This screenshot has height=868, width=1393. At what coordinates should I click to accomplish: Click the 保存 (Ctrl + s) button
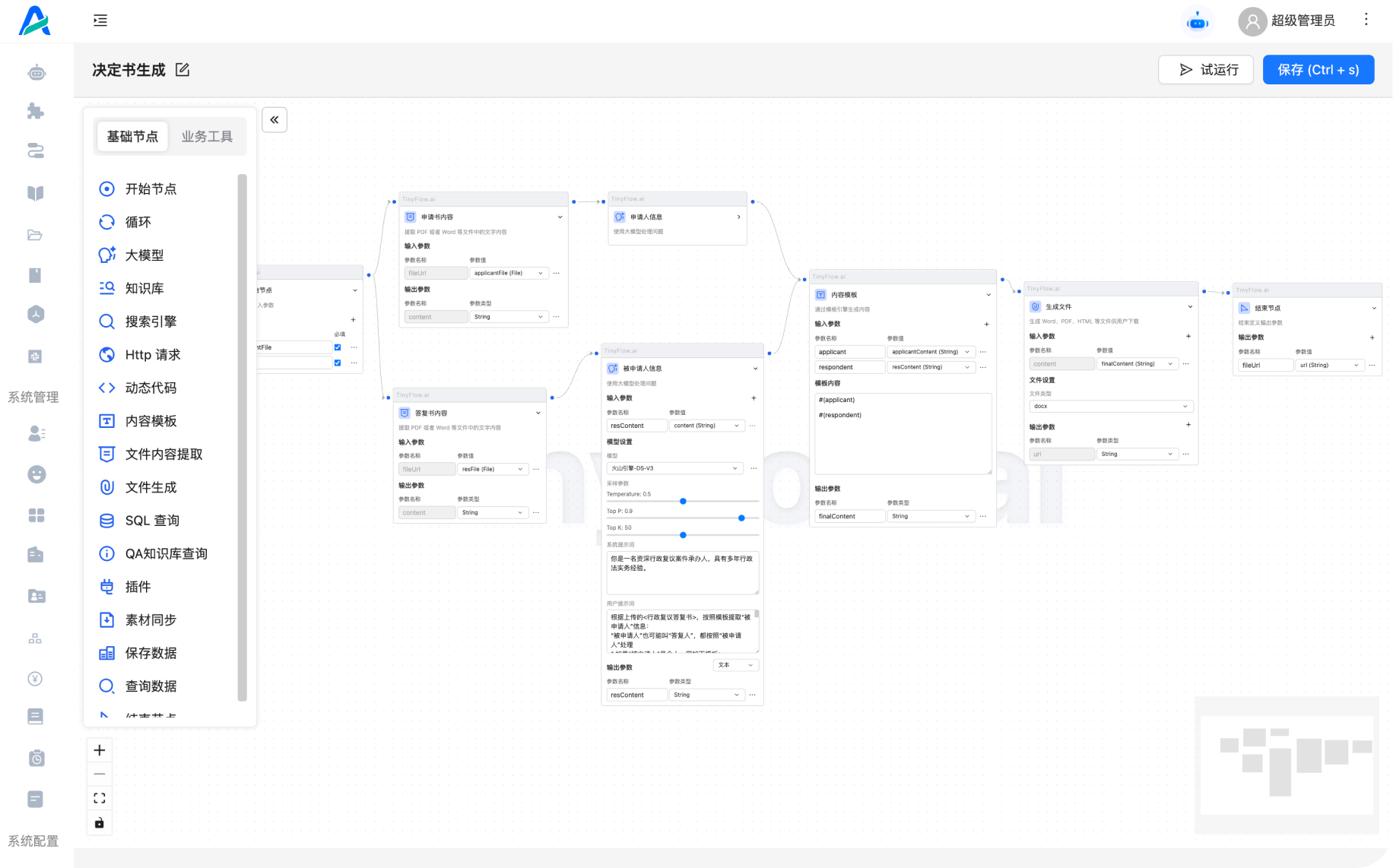pyautogui.click(x=1318, y=70)
